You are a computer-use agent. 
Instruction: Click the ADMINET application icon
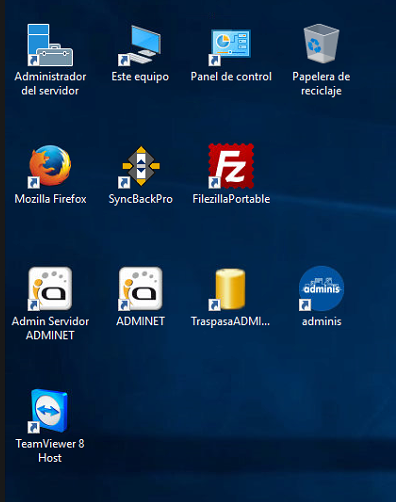click(140, 288)
